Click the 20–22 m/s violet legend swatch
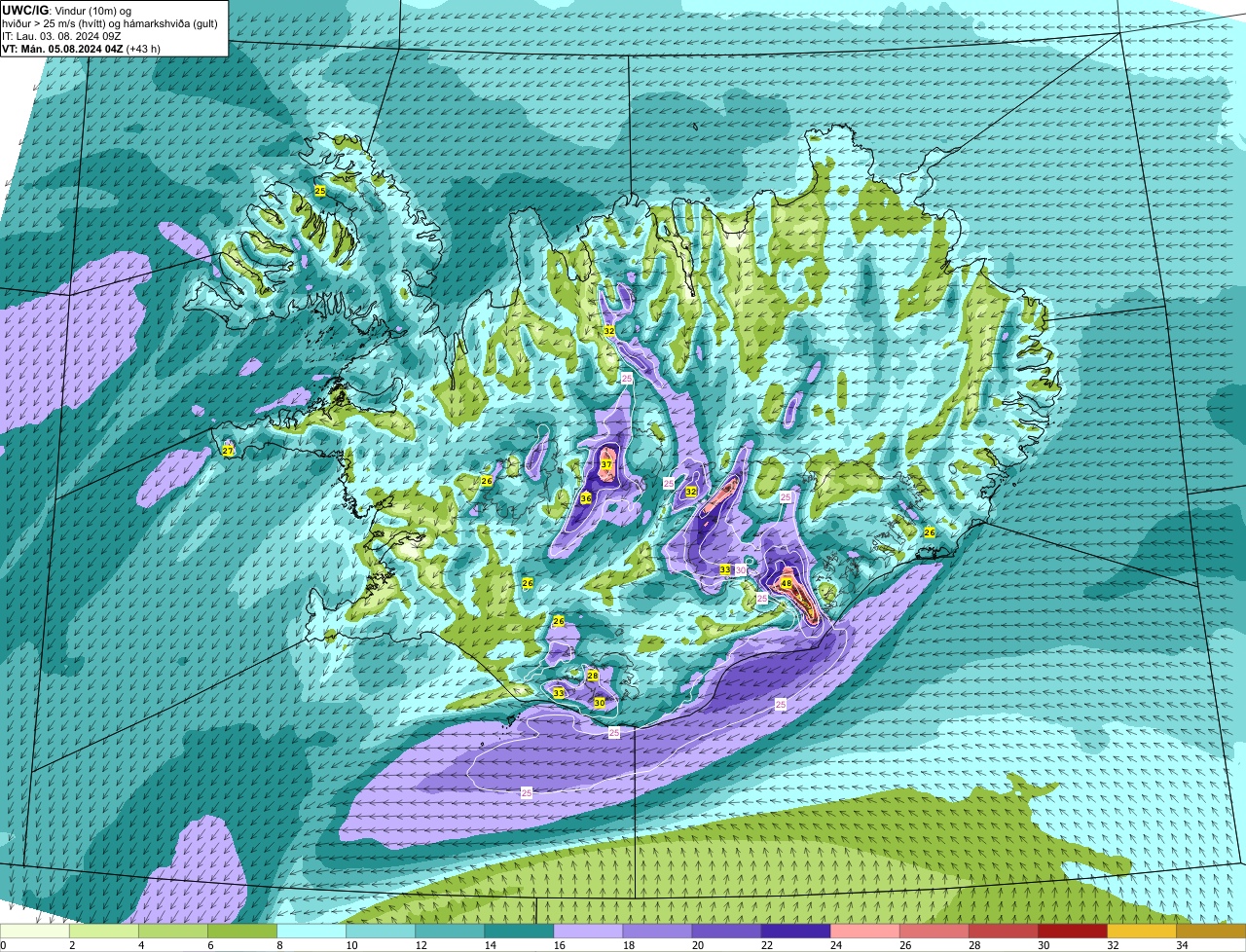The height and width of the screenshot is (952, 1246). tap(726, 932)
